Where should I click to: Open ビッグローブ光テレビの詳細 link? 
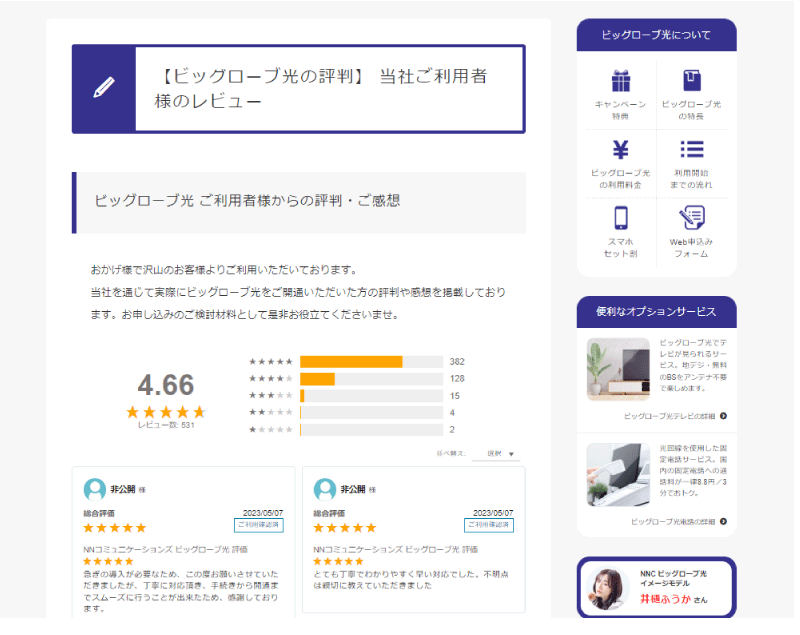669,416
